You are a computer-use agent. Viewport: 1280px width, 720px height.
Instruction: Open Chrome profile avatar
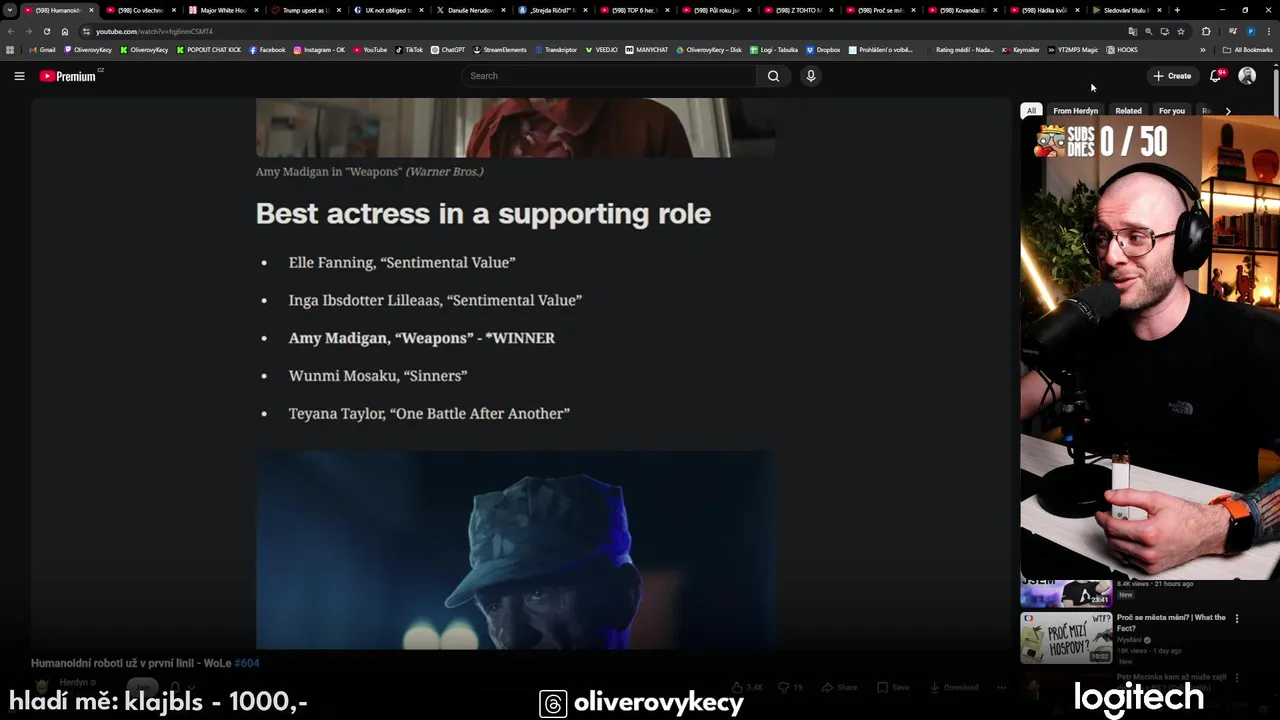pos(1251,31)
